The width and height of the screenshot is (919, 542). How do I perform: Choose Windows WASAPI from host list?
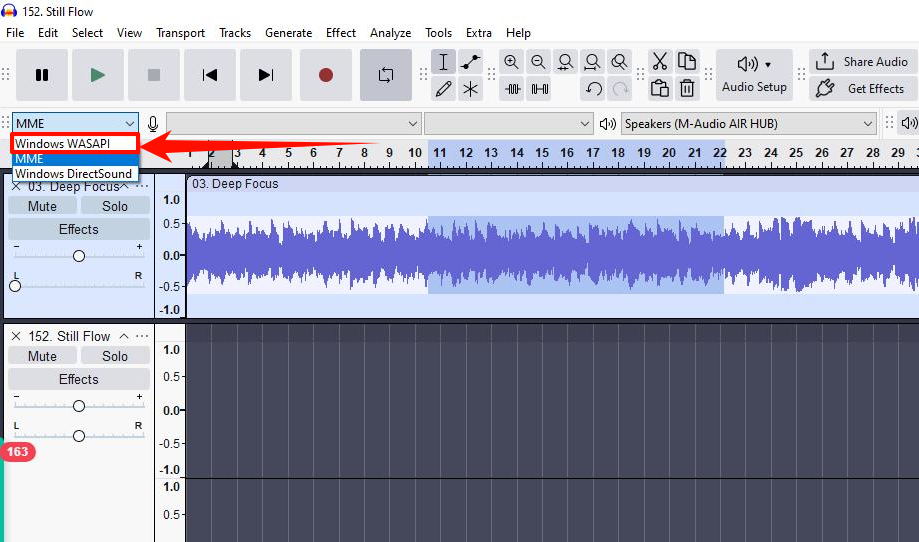[x=75, y=144]
